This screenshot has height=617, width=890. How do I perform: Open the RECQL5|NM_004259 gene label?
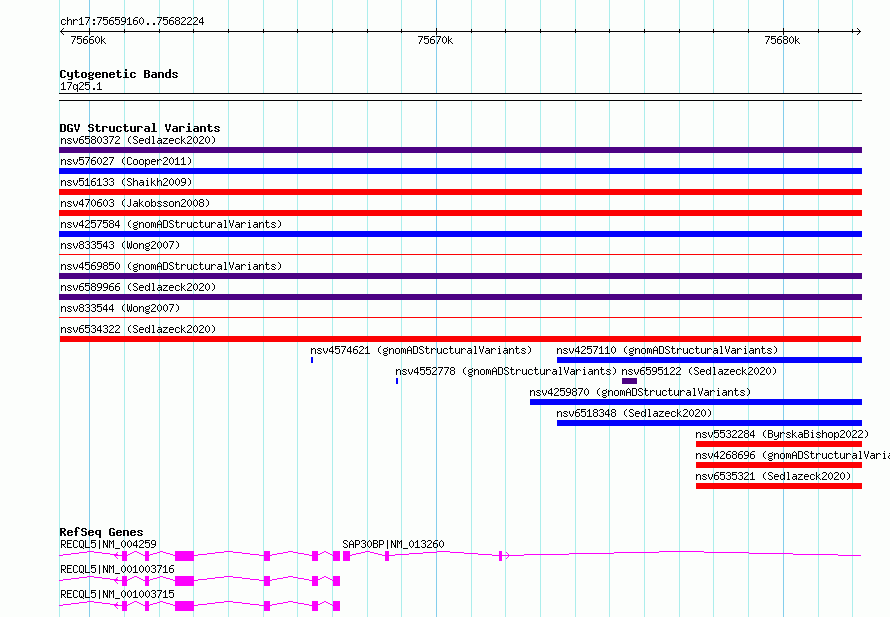click(x=108, y=544)
